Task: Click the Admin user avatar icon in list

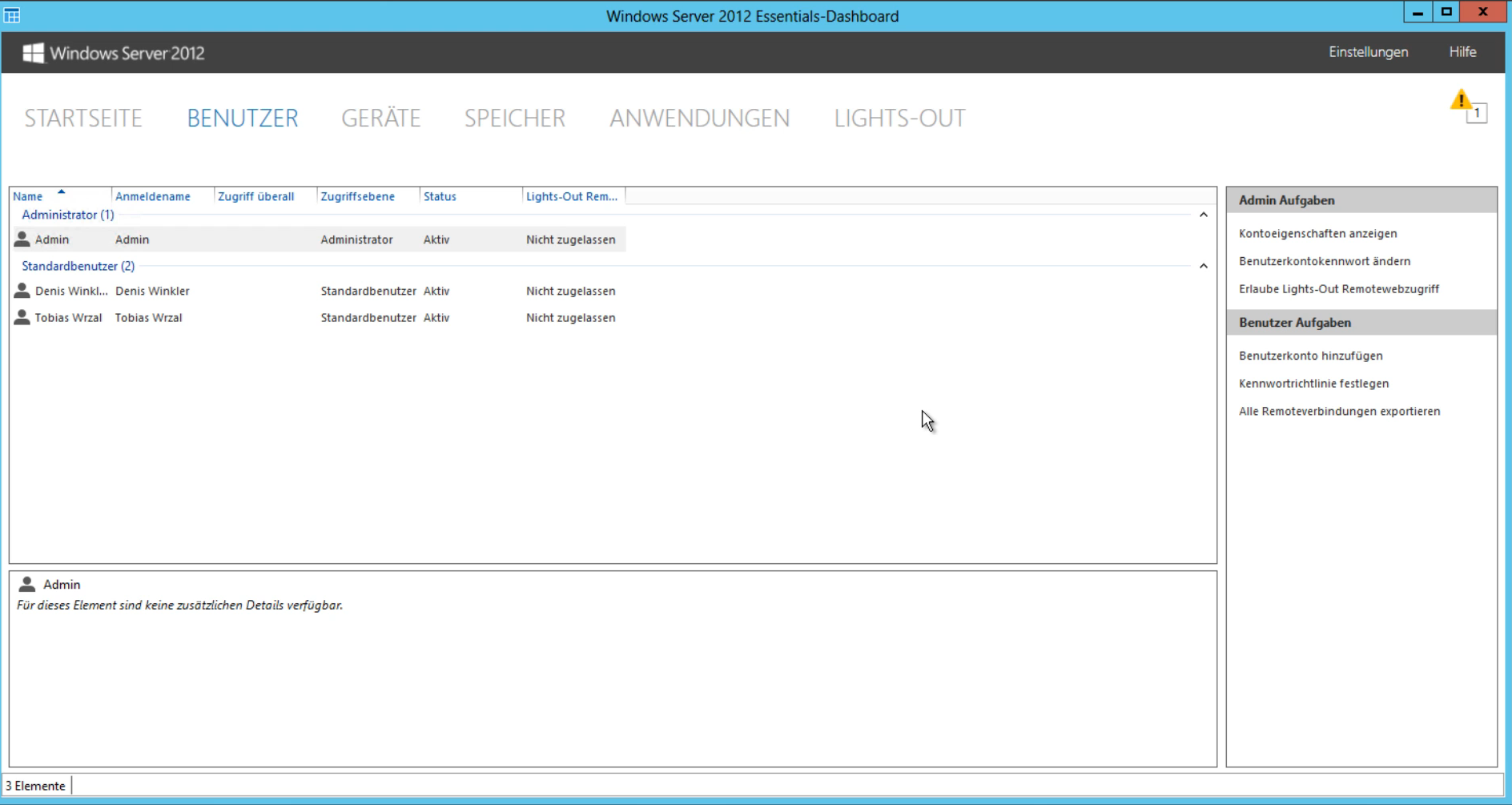Action: tap(22, 239)
